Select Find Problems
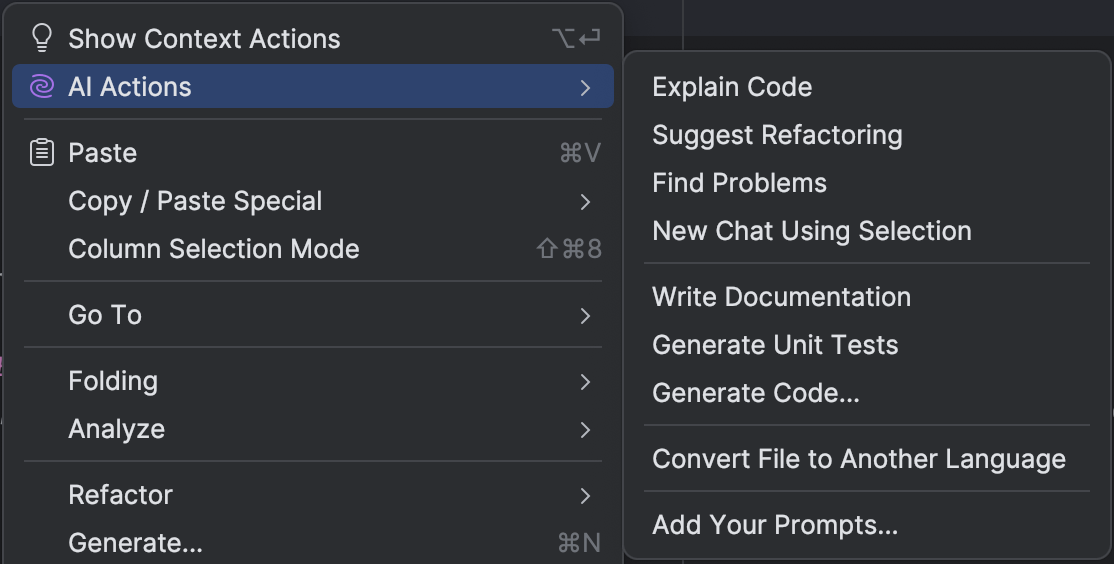This screenshot has height=564, width=1114. [x=739, y=183]
